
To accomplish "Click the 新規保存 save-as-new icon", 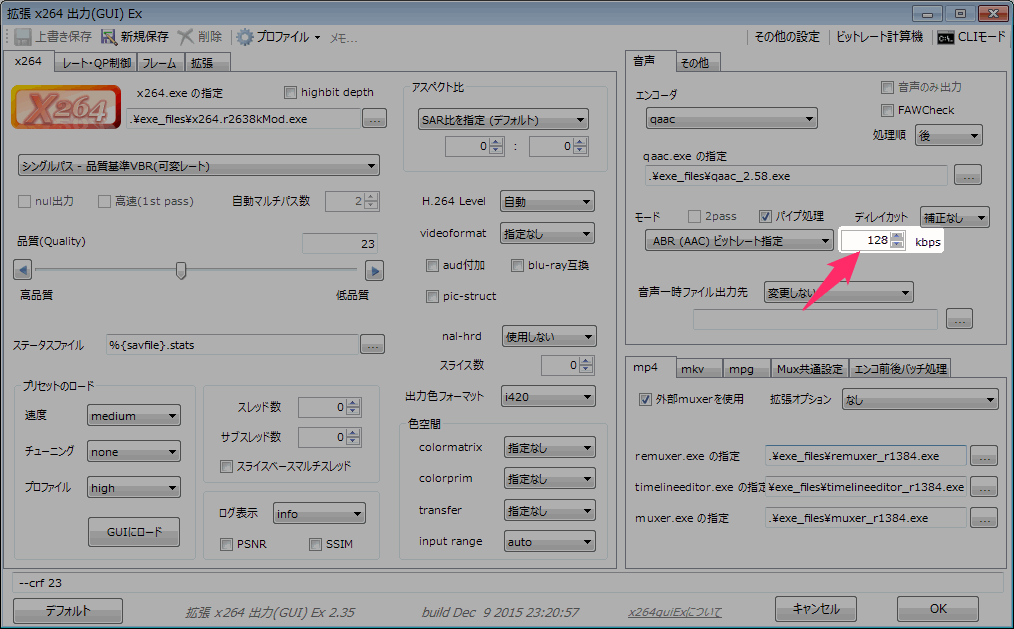I will click(x=109, y=37).
